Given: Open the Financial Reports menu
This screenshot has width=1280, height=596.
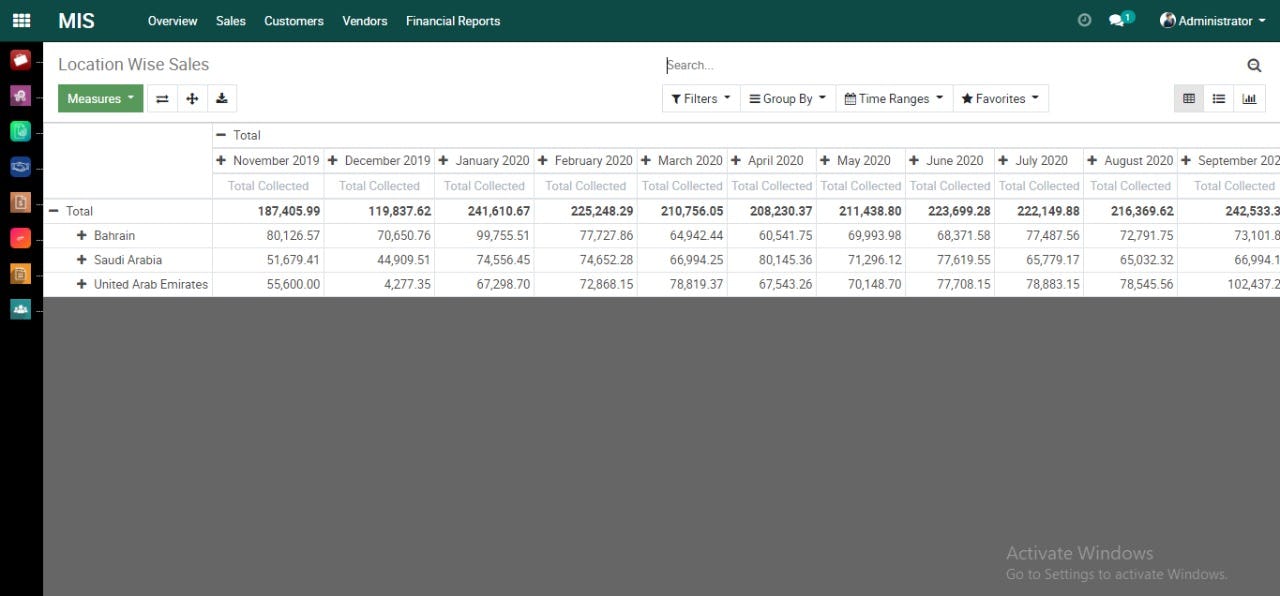Looking at the screenshot, I should pyautogui.click(x=453, y=20).
